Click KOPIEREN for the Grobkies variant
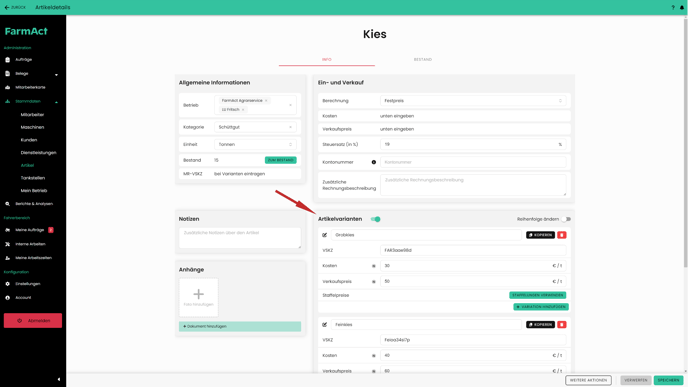Image resolution: width=688 pixels, height=387 pixels. click(540, 235)
